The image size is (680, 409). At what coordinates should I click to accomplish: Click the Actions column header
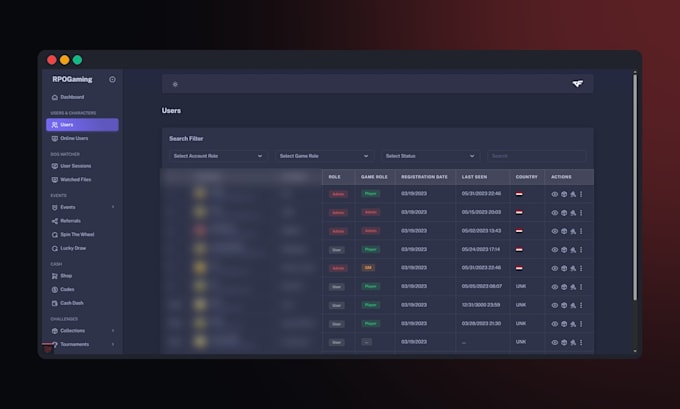coord(561,177)
